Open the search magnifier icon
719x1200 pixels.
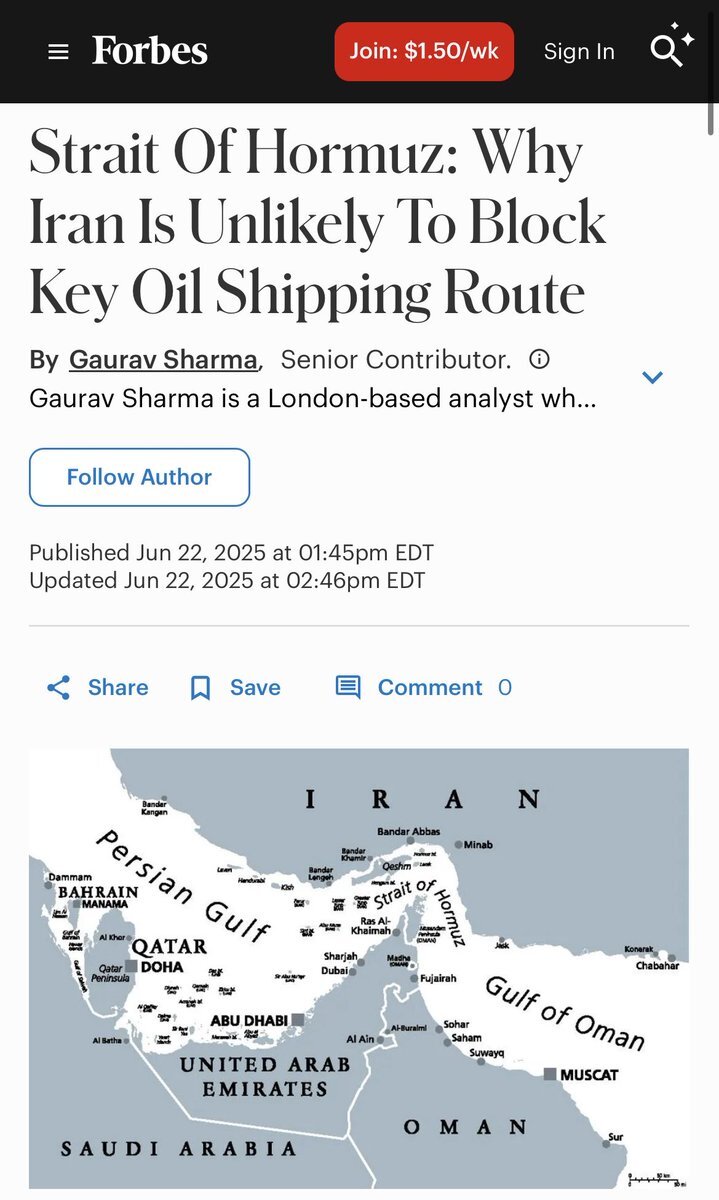(x=672, y=46)
